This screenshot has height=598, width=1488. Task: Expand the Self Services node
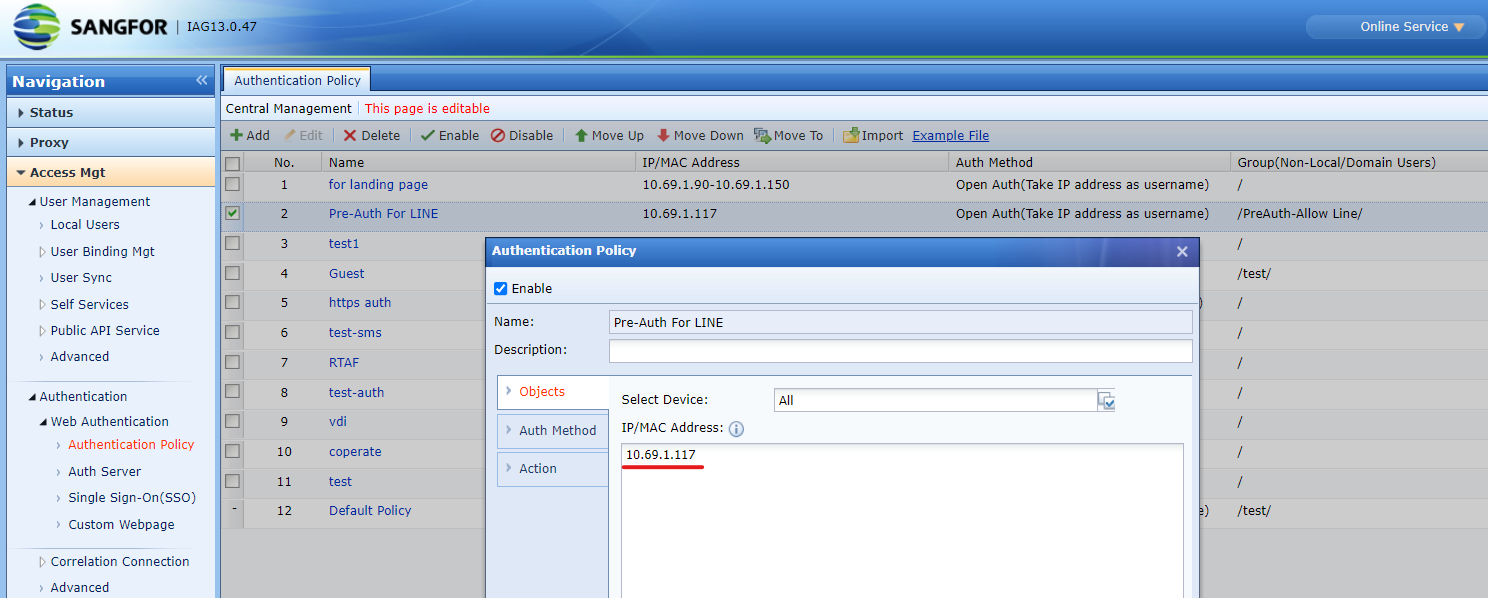(x=42, y=304)
